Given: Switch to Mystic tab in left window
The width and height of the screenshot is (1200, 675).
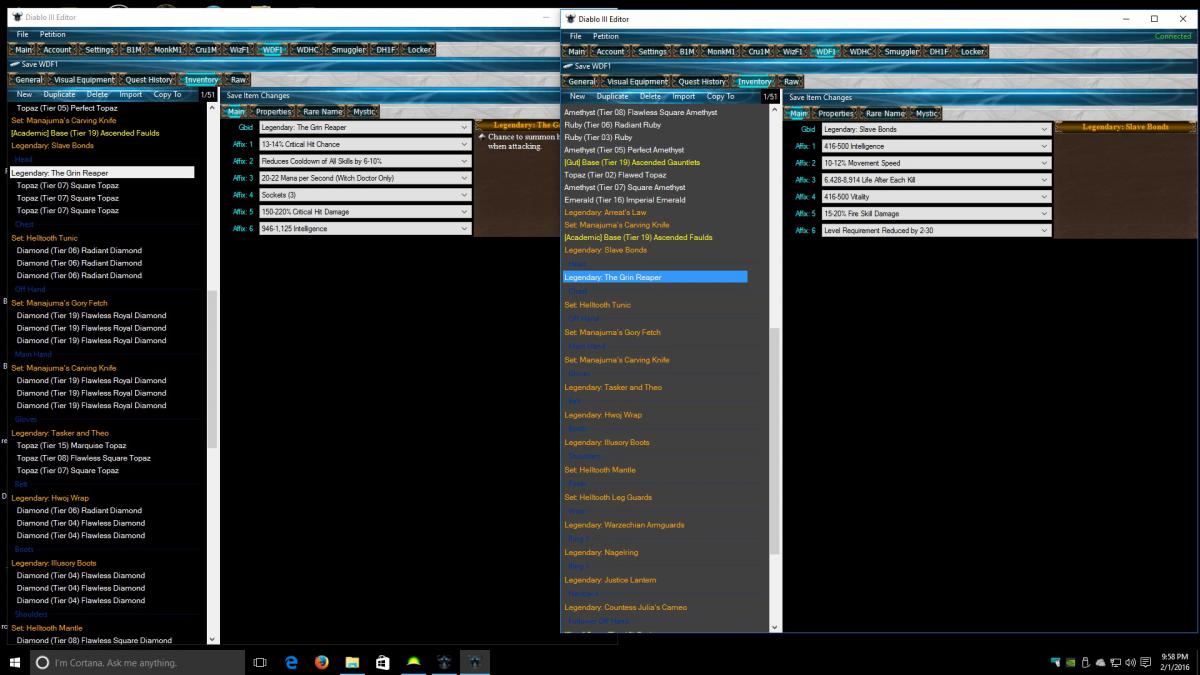Looking at the screenshot, I should 364,112.
